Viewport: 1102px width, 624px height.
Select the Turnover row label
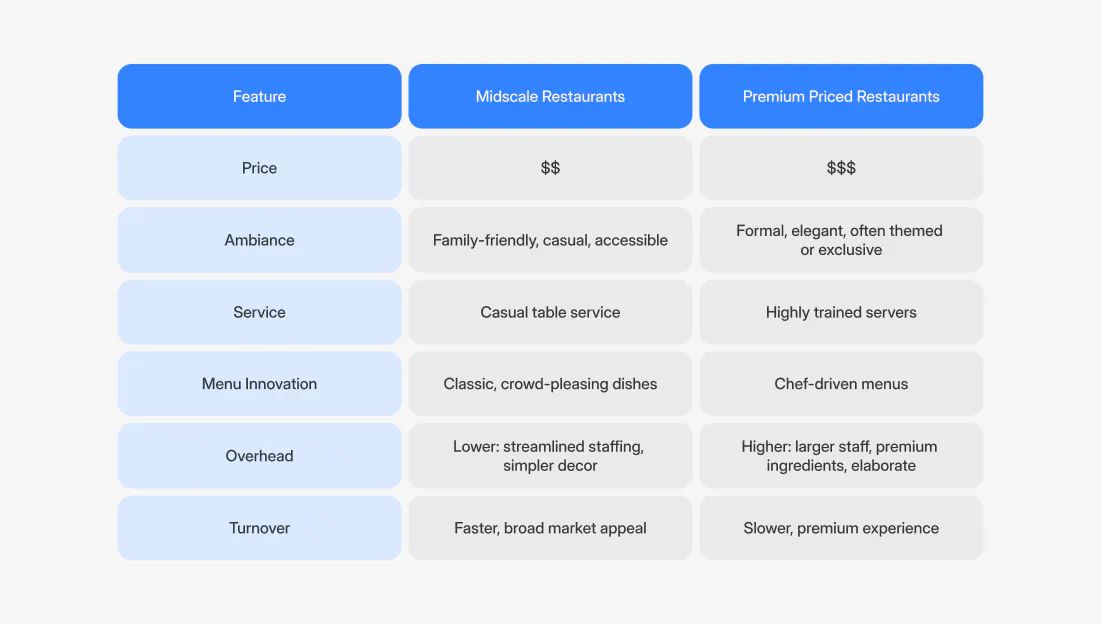tap(259, 528)
